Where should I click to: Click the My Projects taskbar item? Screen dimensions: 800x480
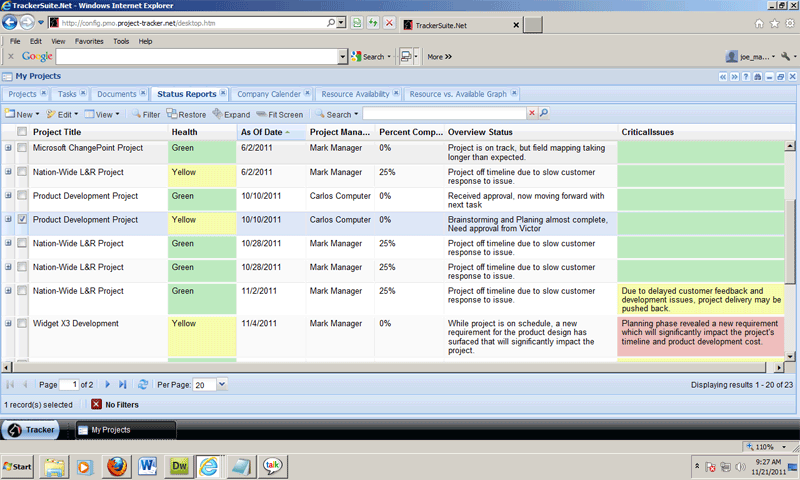[126, 430]
